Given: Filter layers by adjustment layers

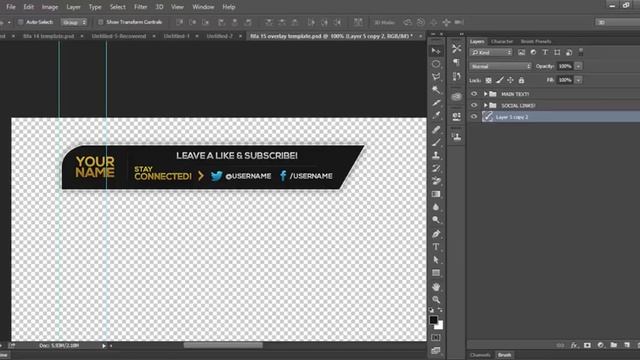Looking at the screenshot, I should click(x=533, y=52).
